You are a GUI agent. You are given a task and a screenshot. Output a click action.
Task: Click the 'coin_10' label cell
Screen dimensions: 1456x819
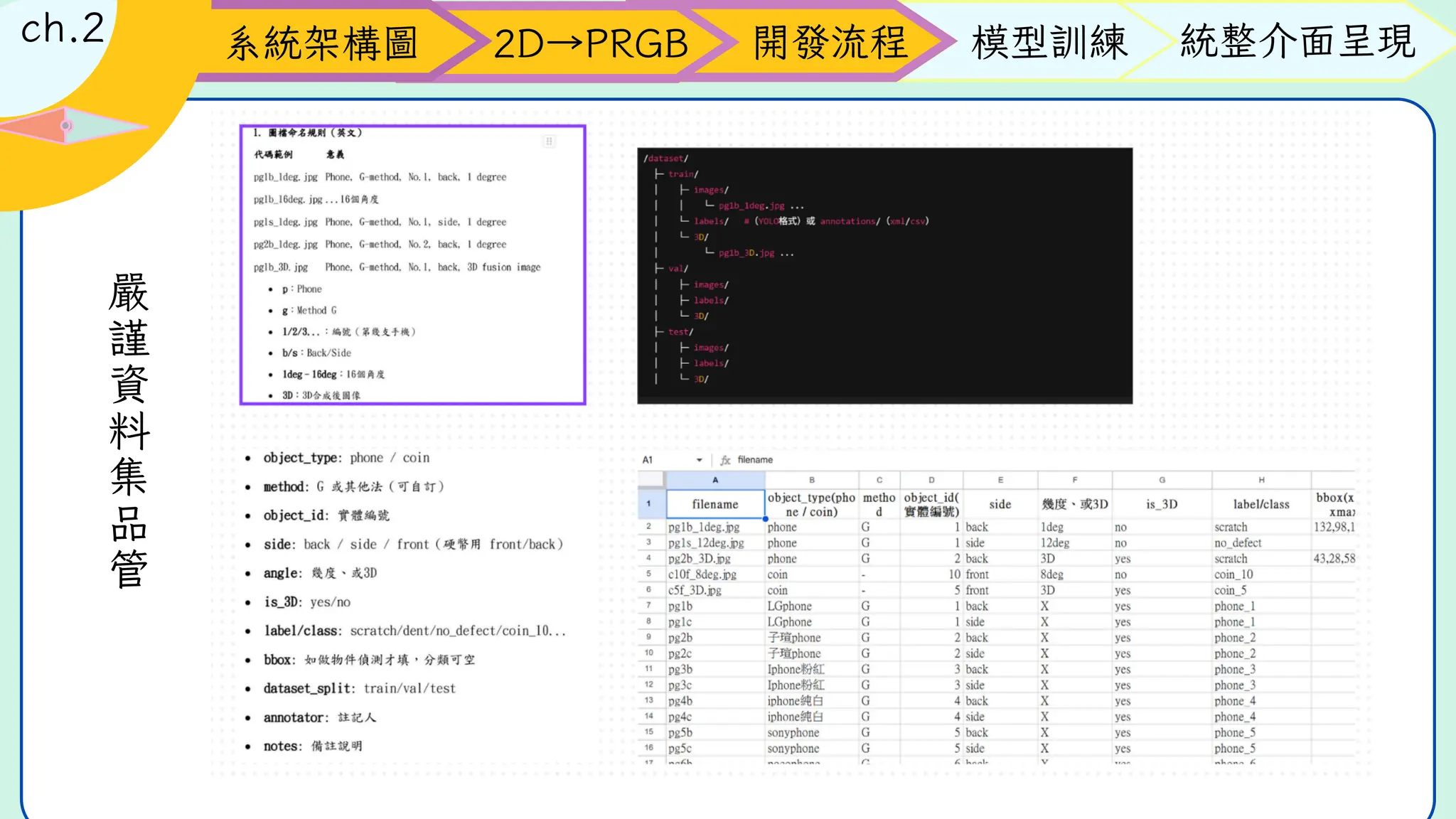(x=1261, y=574)
